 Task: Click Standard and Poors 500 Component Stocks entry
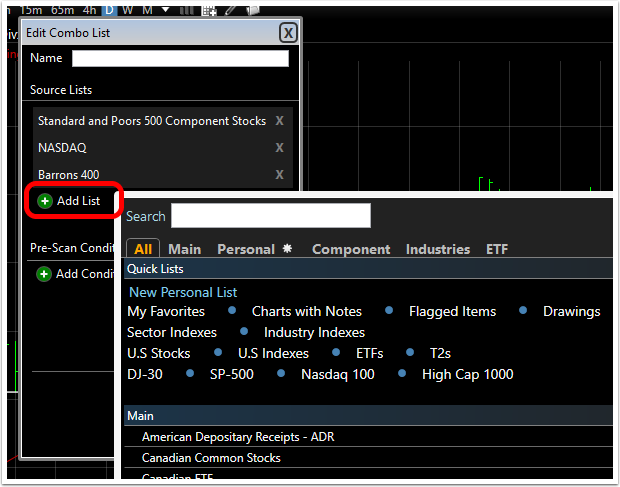pyautogui.click(x=152, y=121)
